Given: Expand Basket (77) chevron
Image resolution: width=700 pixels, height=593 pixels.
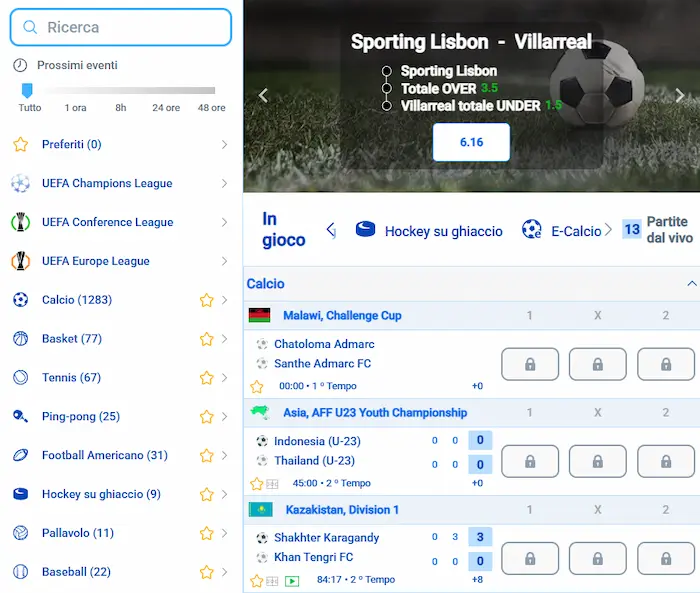Looking at the screenshot, I should (225, 338).
